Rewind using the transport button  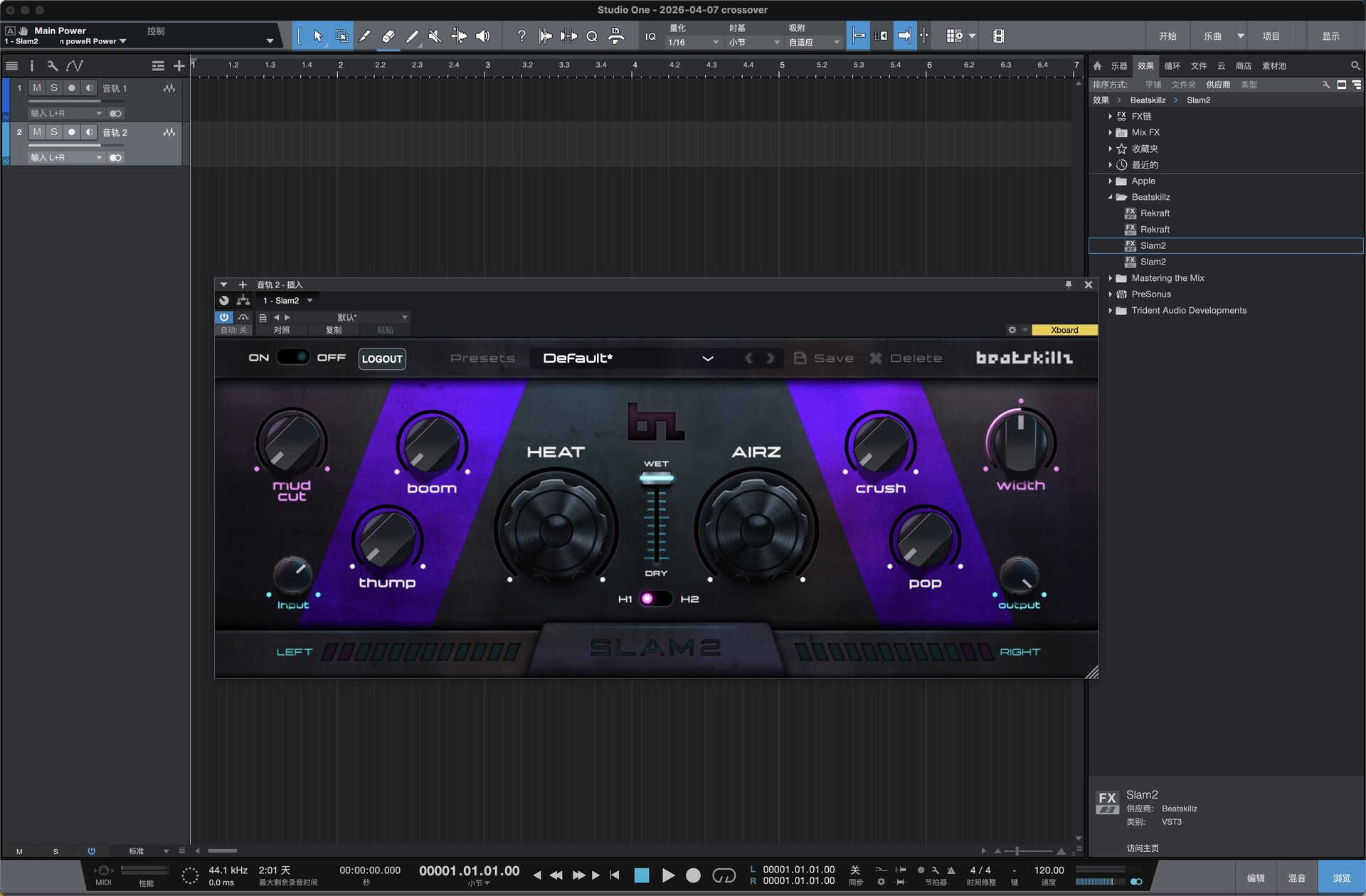556,875
